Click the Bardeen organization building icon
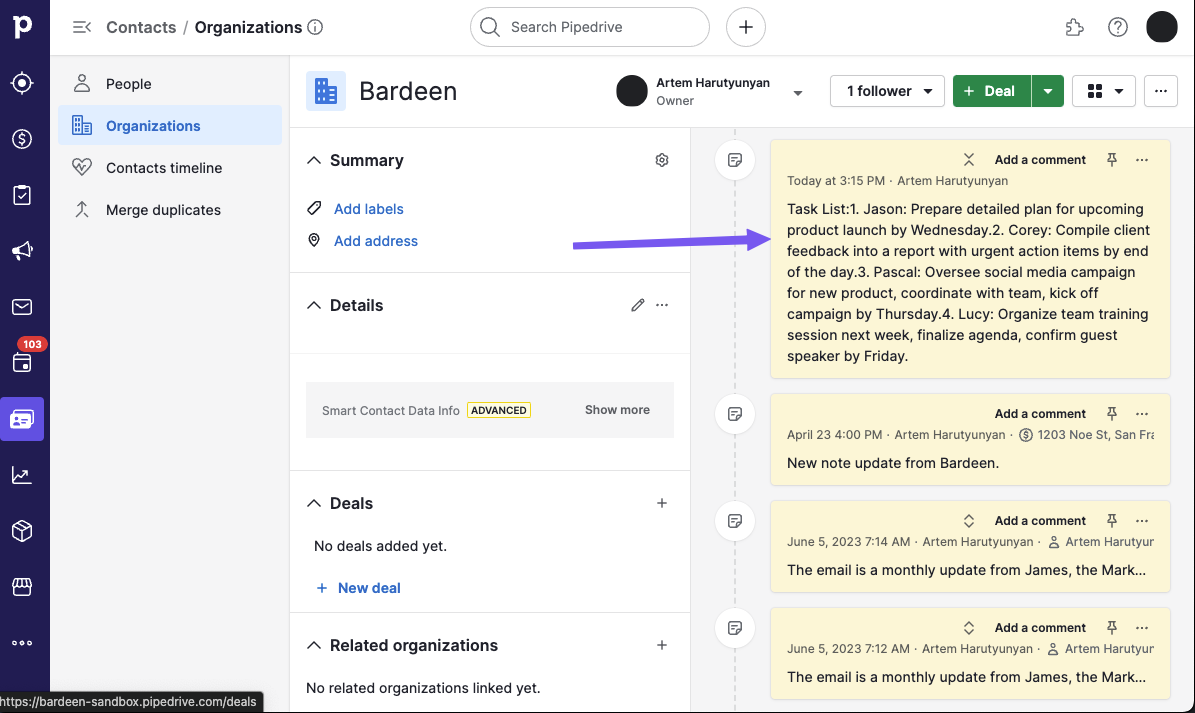The height and width of the screenshot is (713, 1195). (325, 91)
